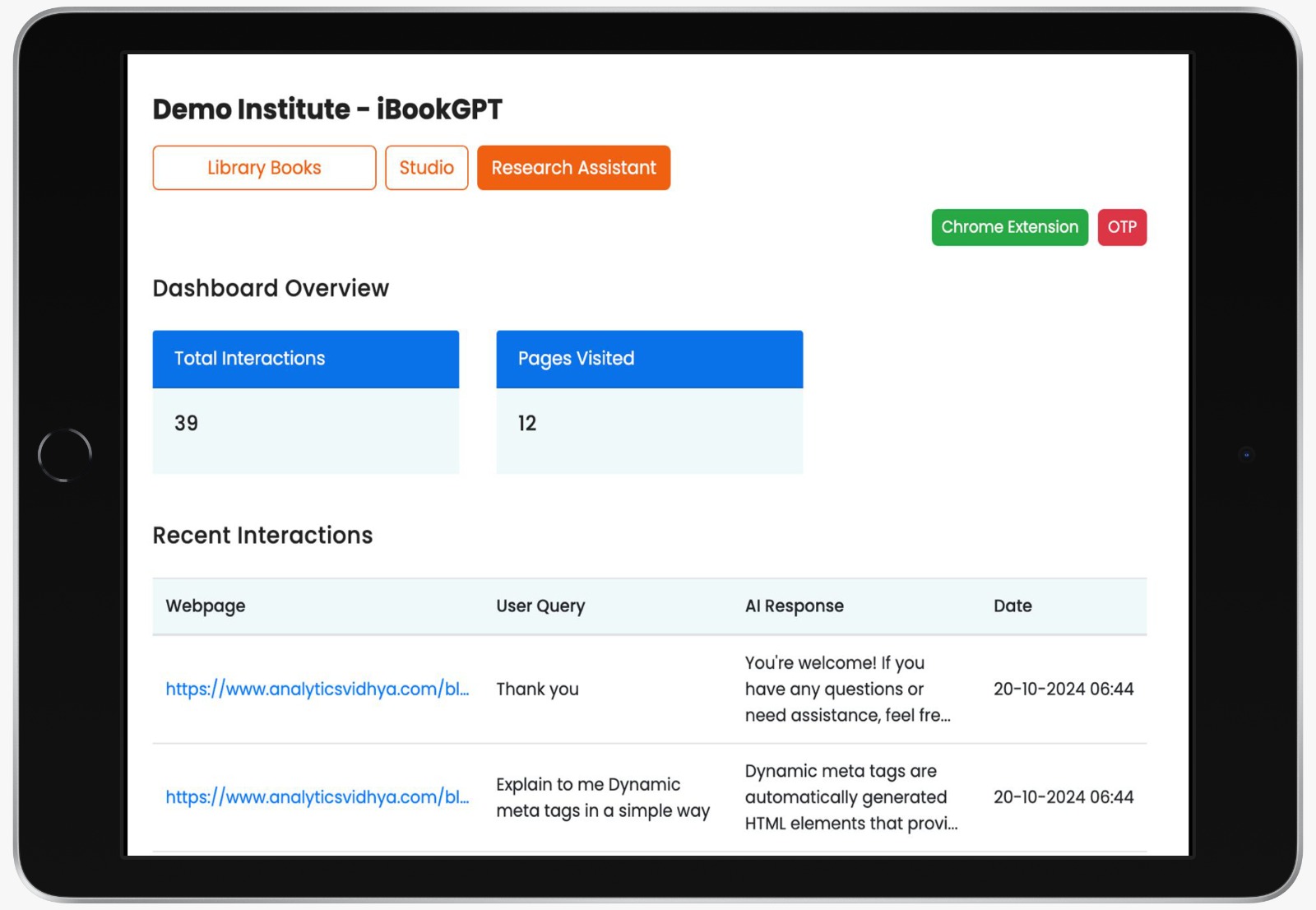Screen dimensions: 1316x910
Task: Select the Webpage column header
Action: pos(205,606)
